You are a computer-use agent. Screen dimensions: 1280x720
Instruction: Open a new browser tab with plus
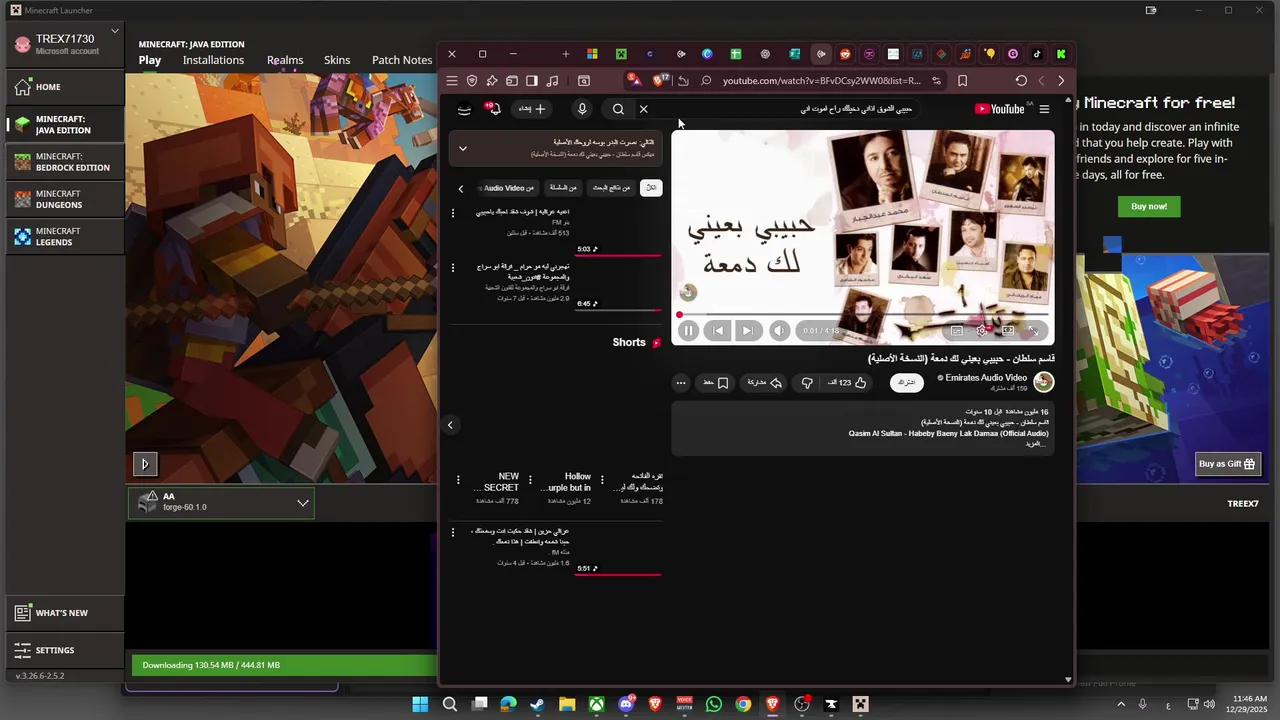(565, 54)
